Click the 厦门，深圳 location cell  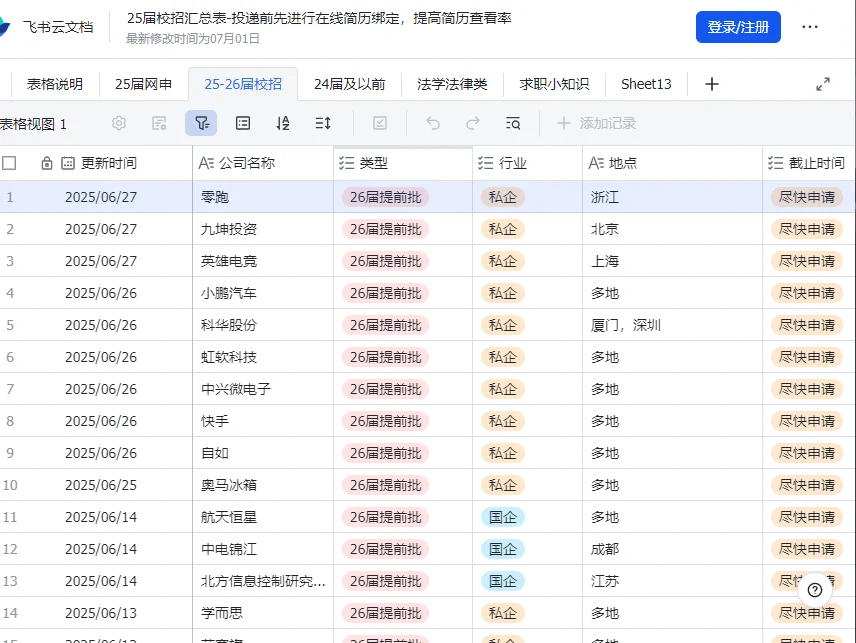click(x=673, y=325)
